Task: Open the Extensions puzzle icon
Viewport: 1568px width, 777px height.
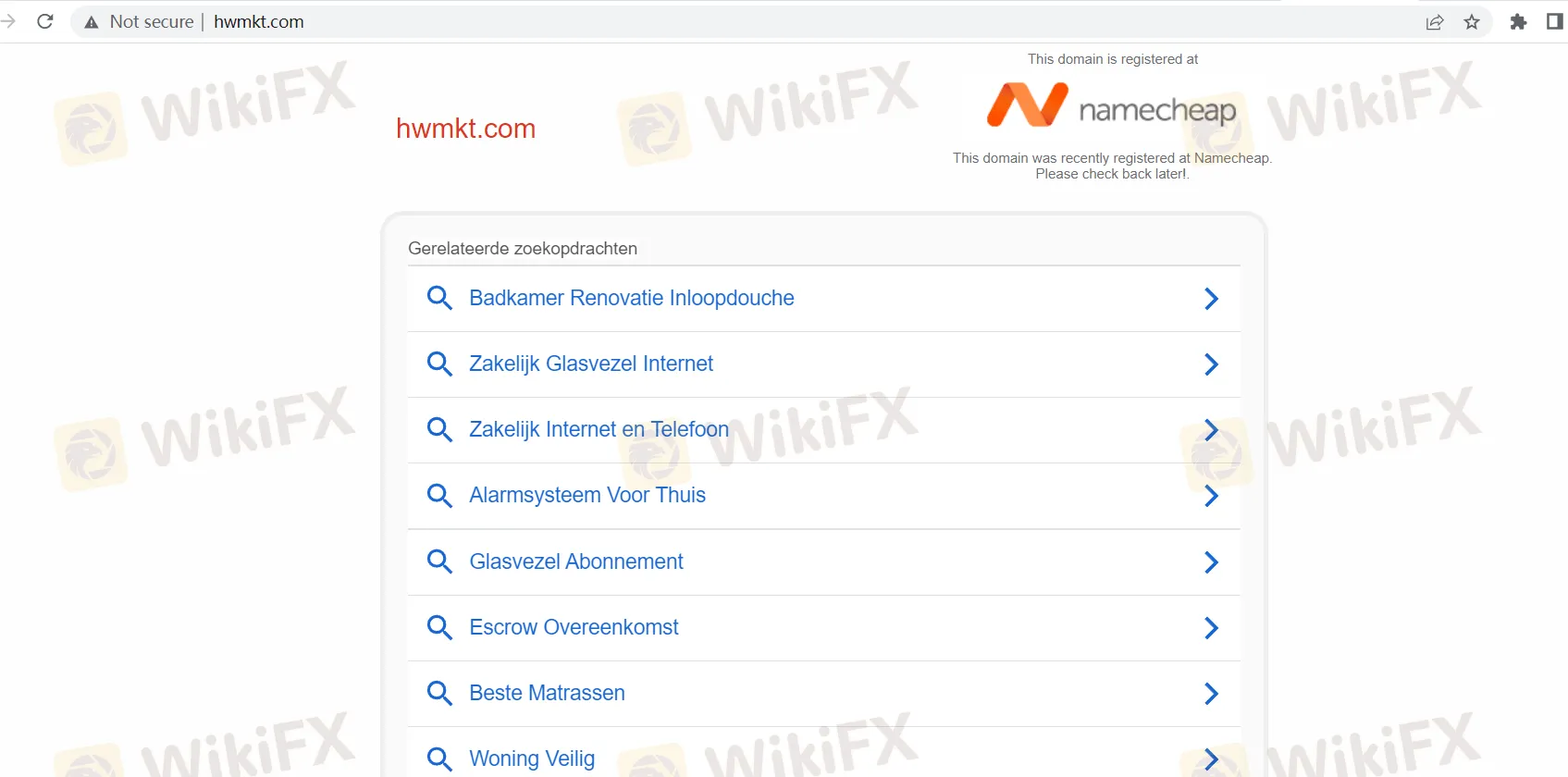Action: coord(1518,21)
